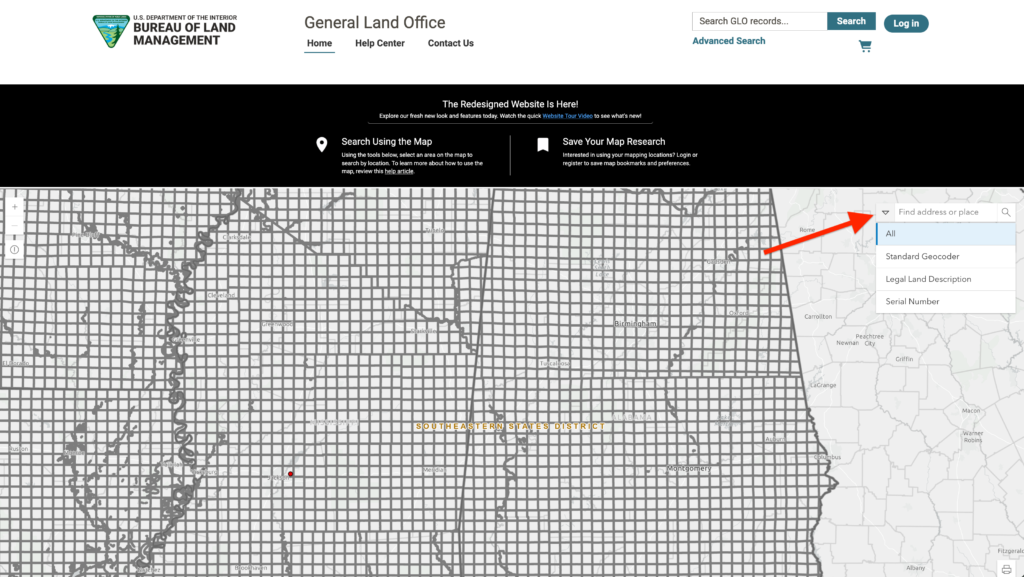Click the print icon on the map

pyautogui.click(x=1006, y=569)
